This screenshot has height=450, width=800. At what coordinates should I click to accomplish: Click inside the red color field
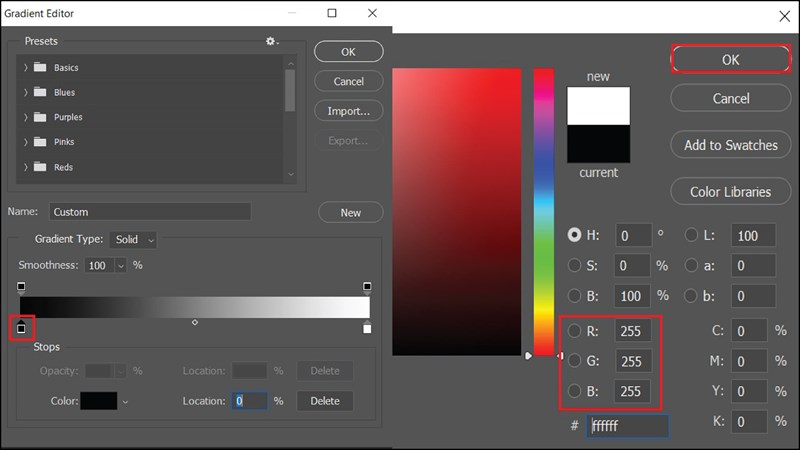point(457,212)
